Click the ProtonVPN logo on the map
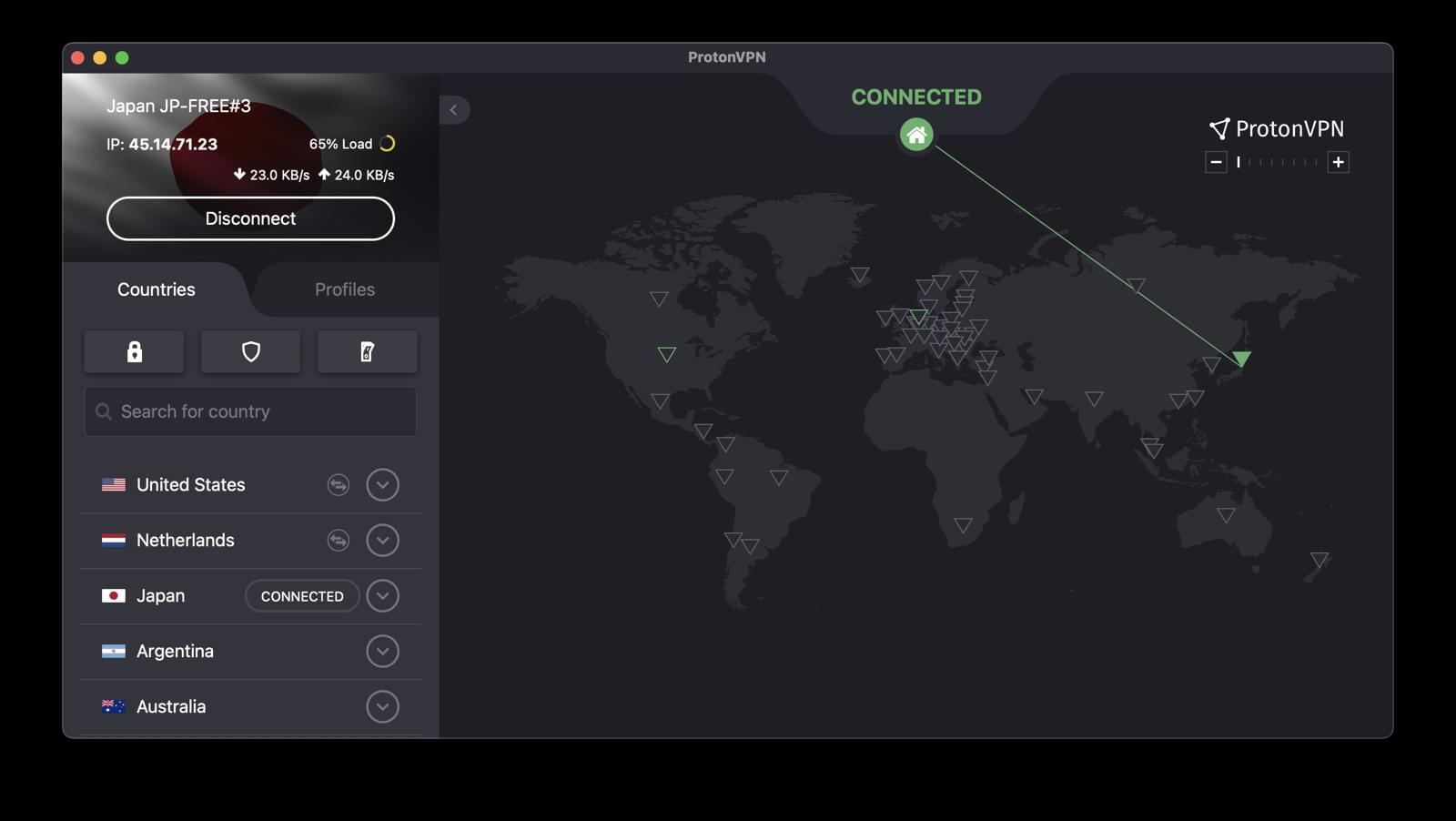This screenshot has width=1456, height=821. click(1276, 128)
